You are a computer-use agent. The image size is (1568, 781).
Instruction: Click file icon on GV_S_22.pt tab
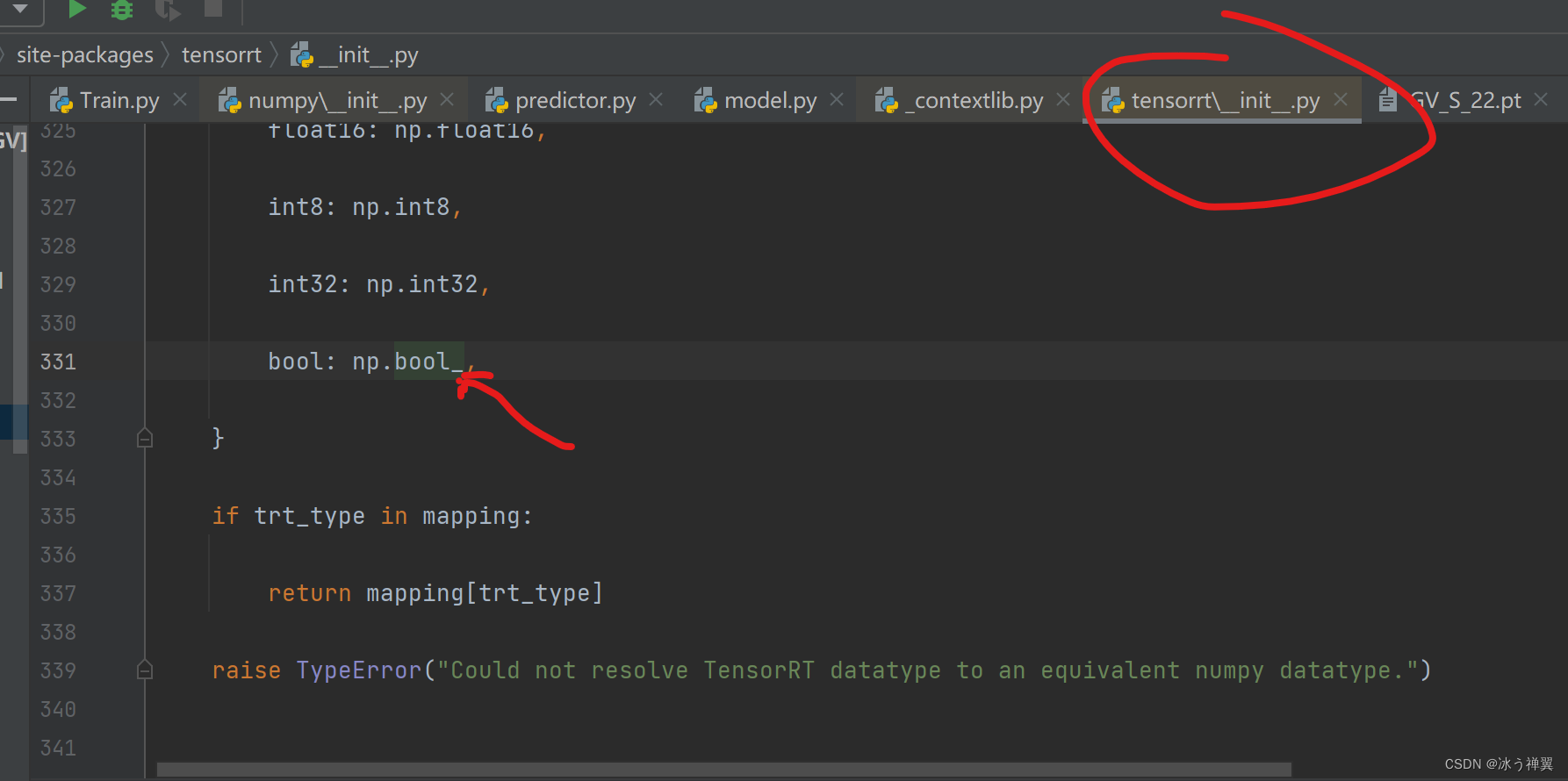(1387, 100)
